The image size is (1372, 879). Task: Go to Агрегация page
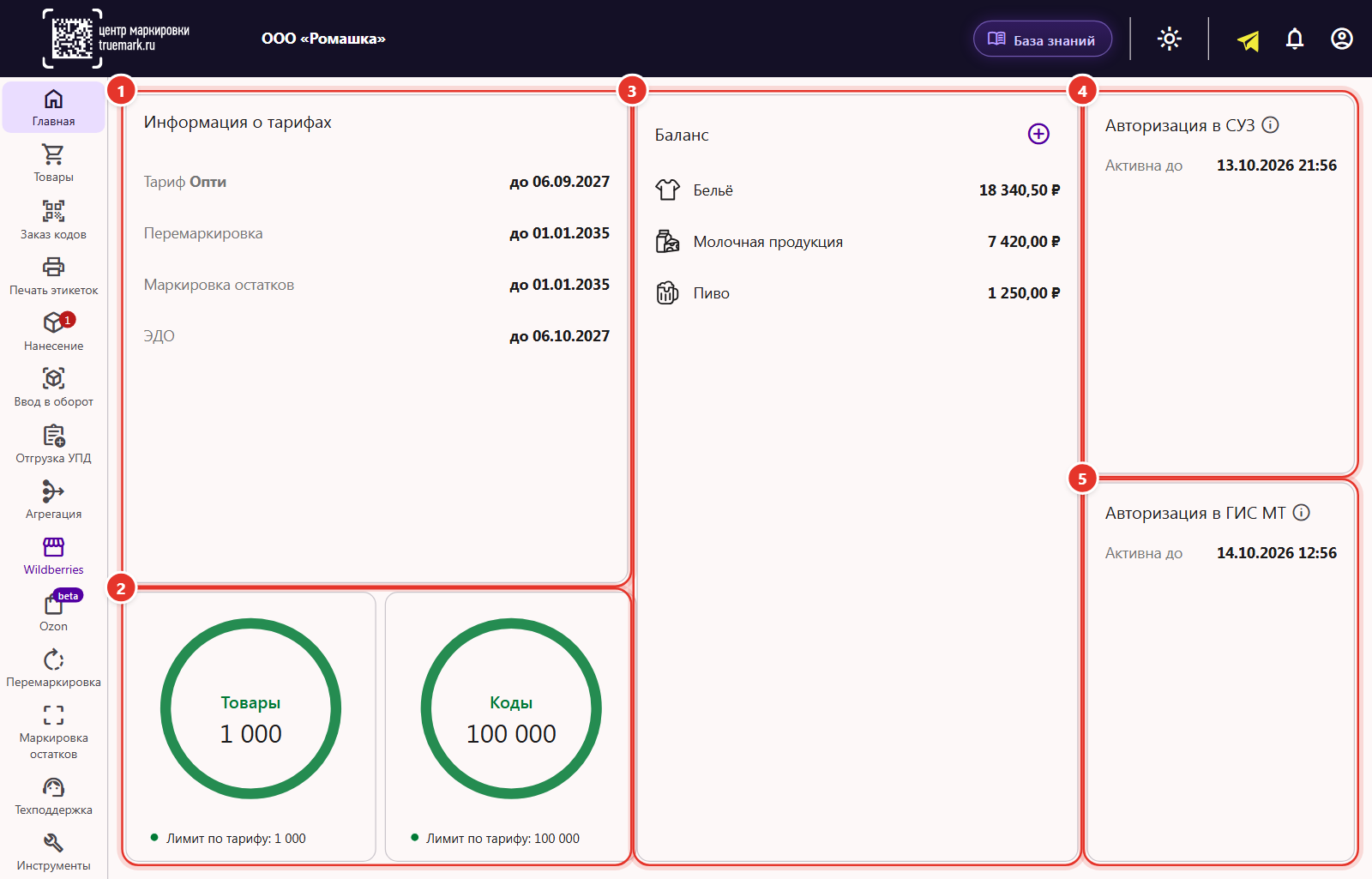pyautogui.click(x=53, y=500)
